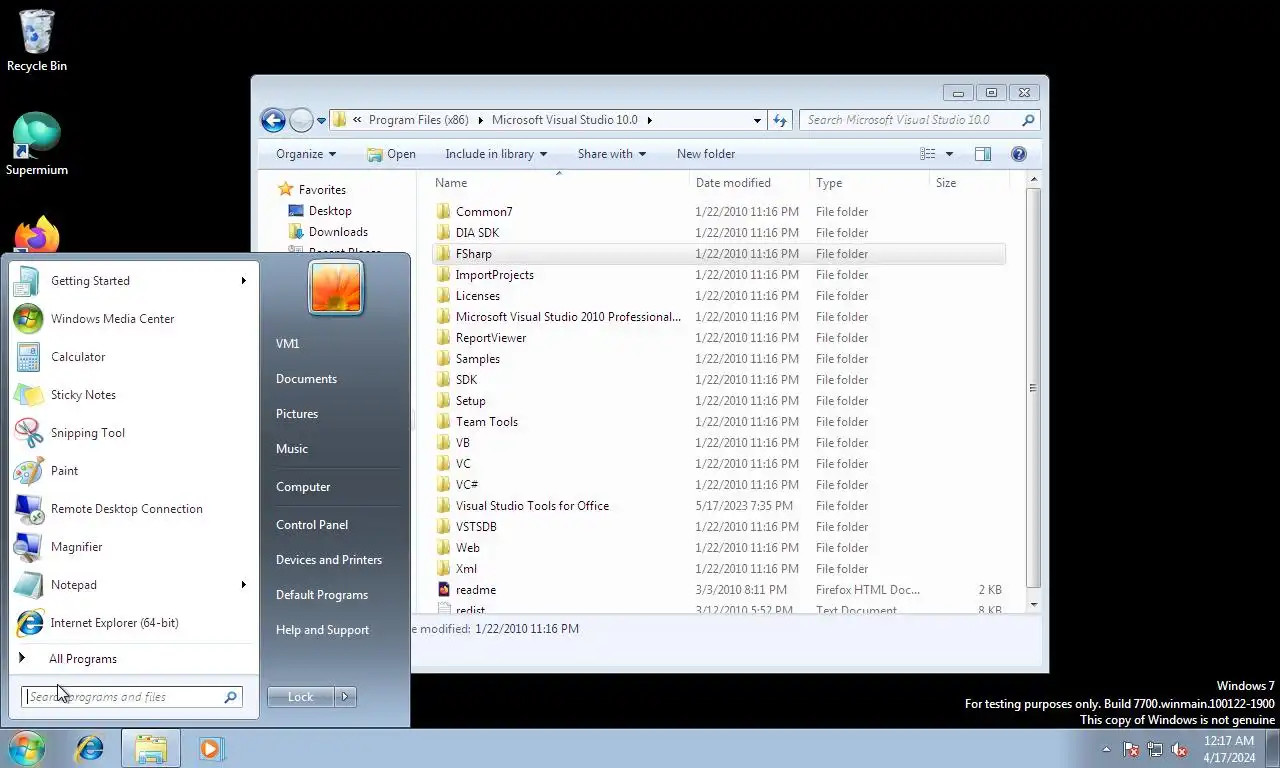The image size is (1280, 768).
Task: Click the volume muted tray icon
Action: tap(1179, 749)
